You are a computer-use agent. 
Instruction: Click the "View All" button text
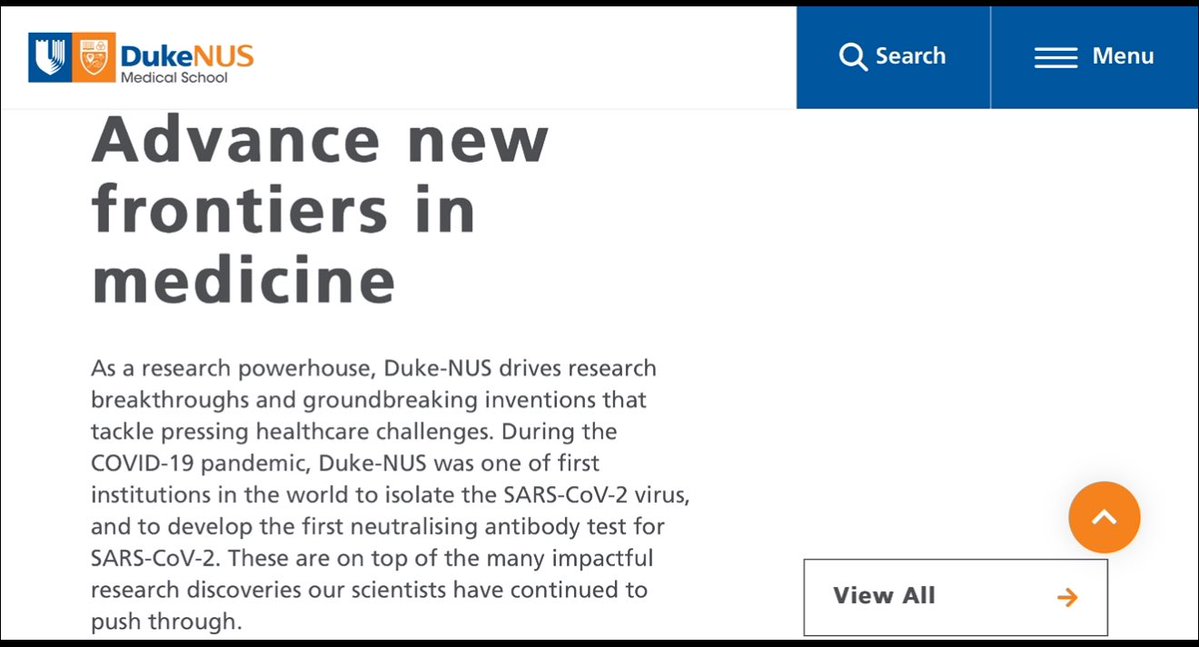884,596
